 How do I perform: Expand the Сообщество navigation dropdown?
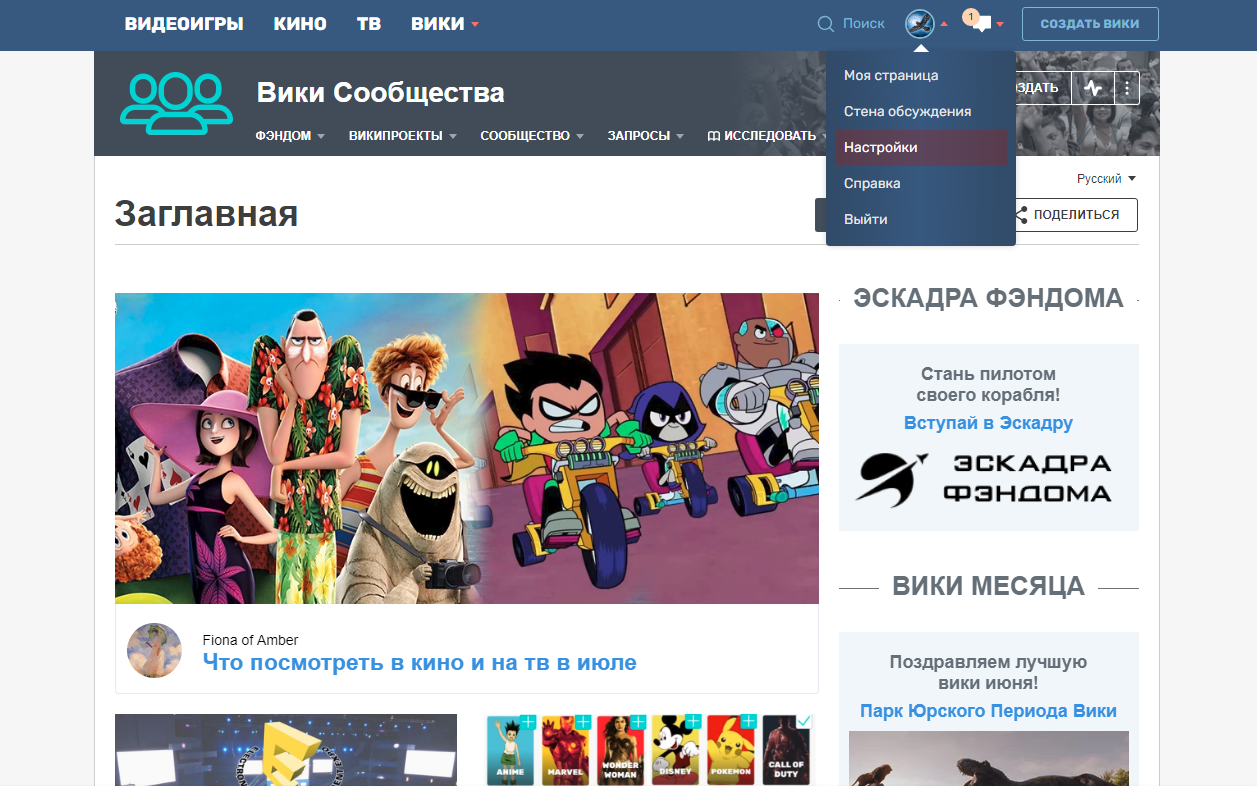(x=580, y=136)
